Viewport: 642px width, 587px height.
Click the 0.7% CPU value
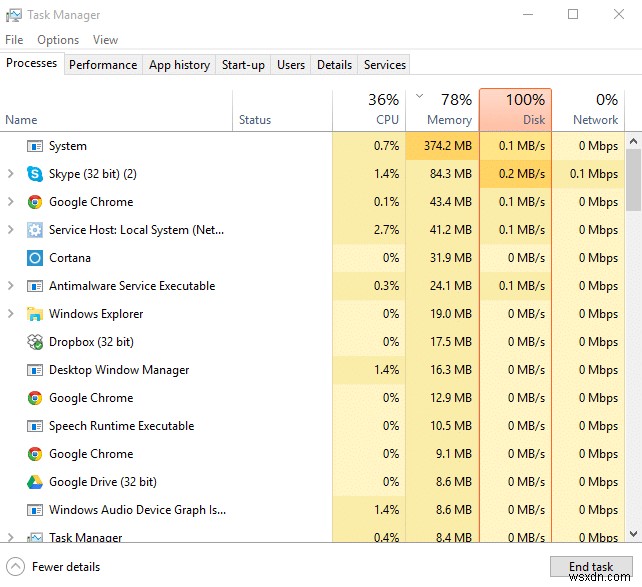pos(386,146)
